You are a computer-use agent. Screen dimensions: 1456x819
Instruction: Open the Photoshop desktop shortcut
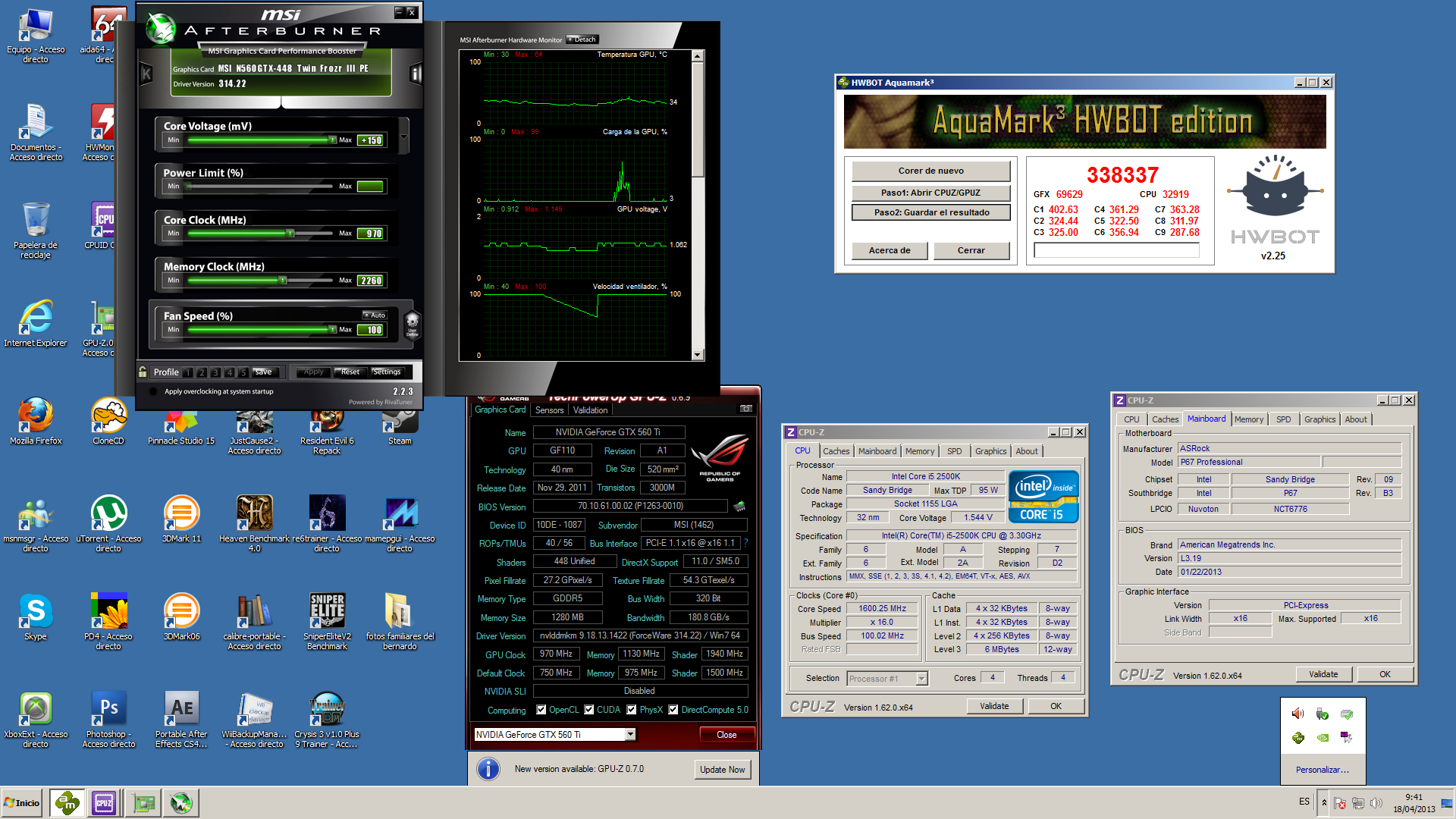coord(108,719)
